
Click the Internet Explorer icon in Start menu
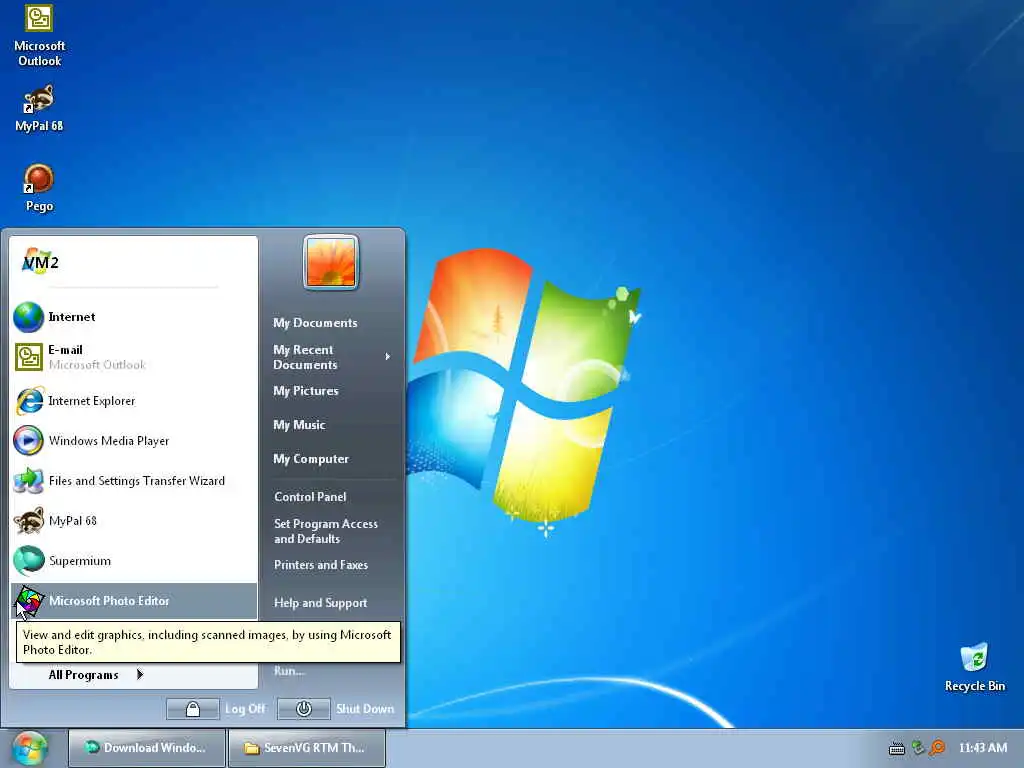coord(29,401)
